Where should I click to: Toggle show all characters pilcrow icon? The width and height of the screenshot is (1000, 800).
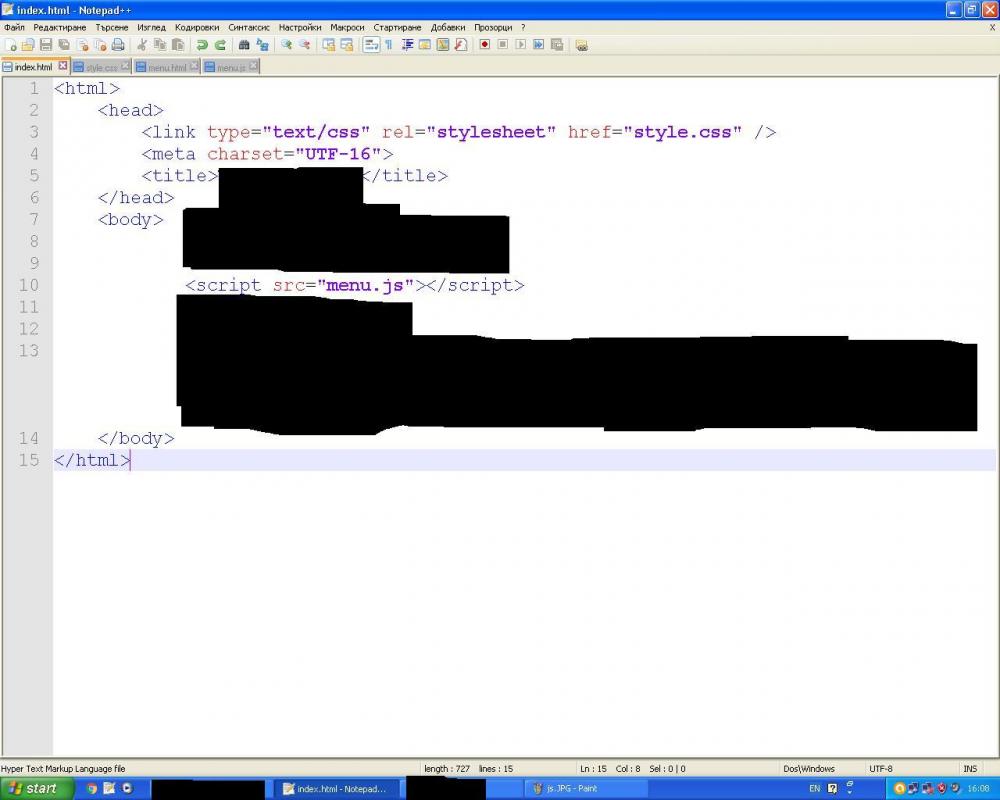tap(388, 45)
